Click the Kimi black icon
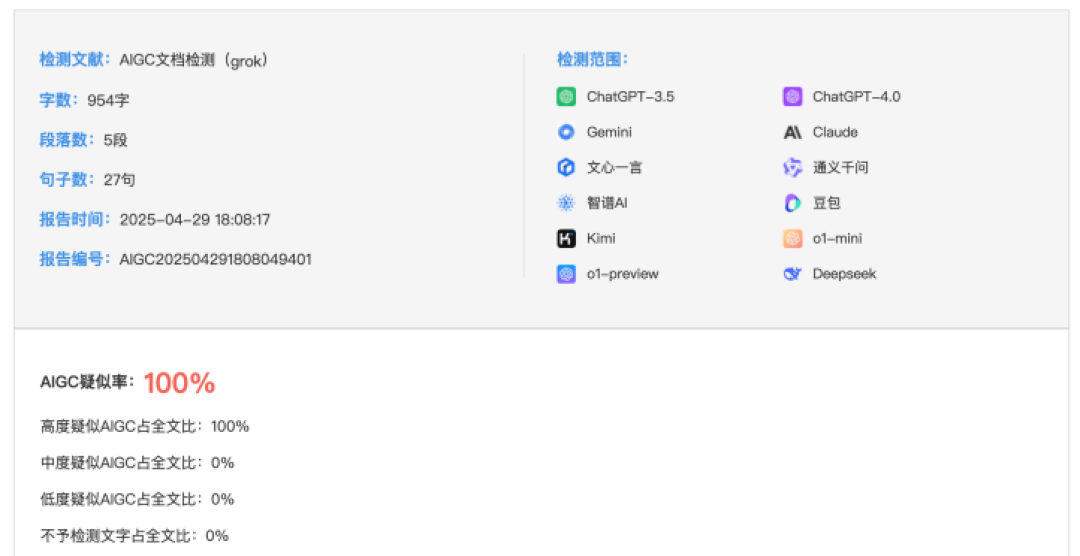Viewport: 1080px width, 556px height. (x=566, y=238)
